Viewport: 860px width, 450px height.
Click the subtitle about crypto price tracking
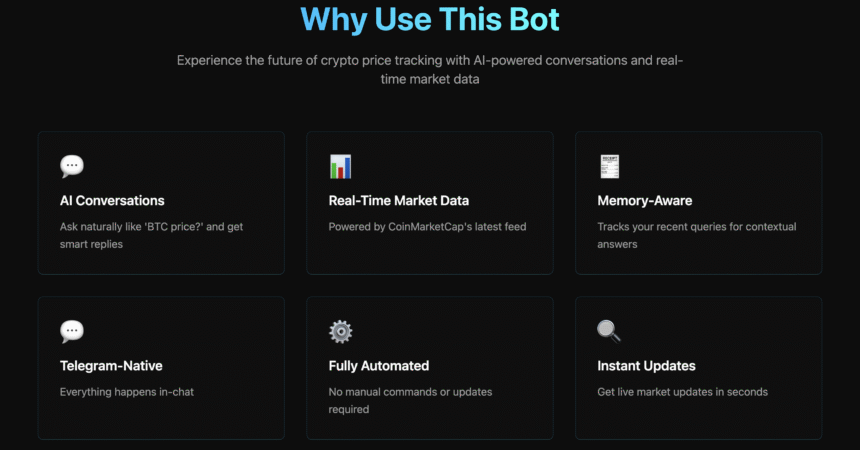tap(430, 70)
